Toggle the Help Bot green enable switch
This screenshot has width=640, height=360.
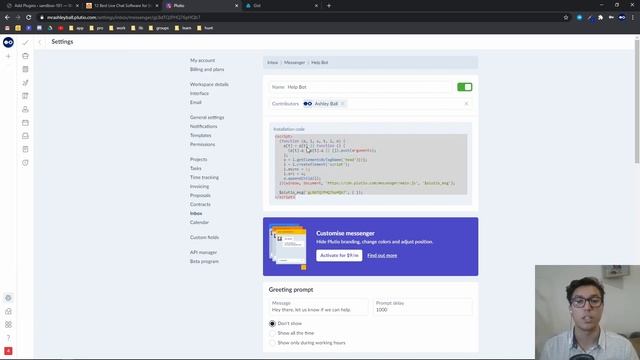464,87
